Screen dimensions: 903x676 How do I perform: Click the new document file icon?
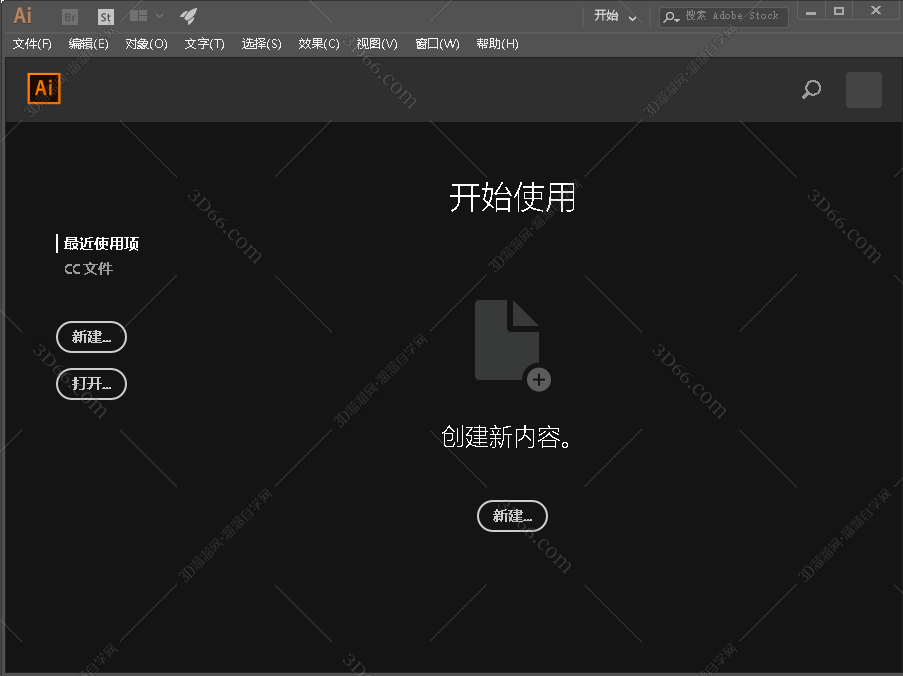click(x=507, y=340)
